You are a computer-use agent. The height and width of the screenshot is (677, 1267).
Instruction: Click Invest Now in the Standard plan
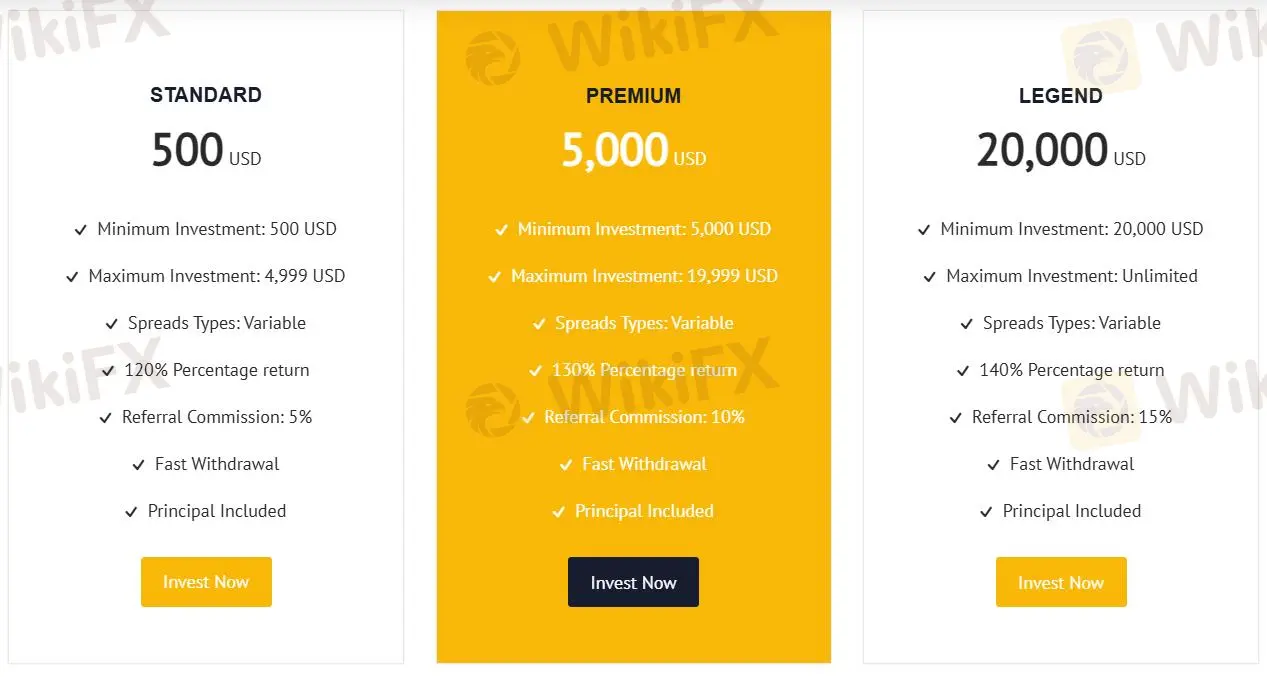[x=206, y=582]
